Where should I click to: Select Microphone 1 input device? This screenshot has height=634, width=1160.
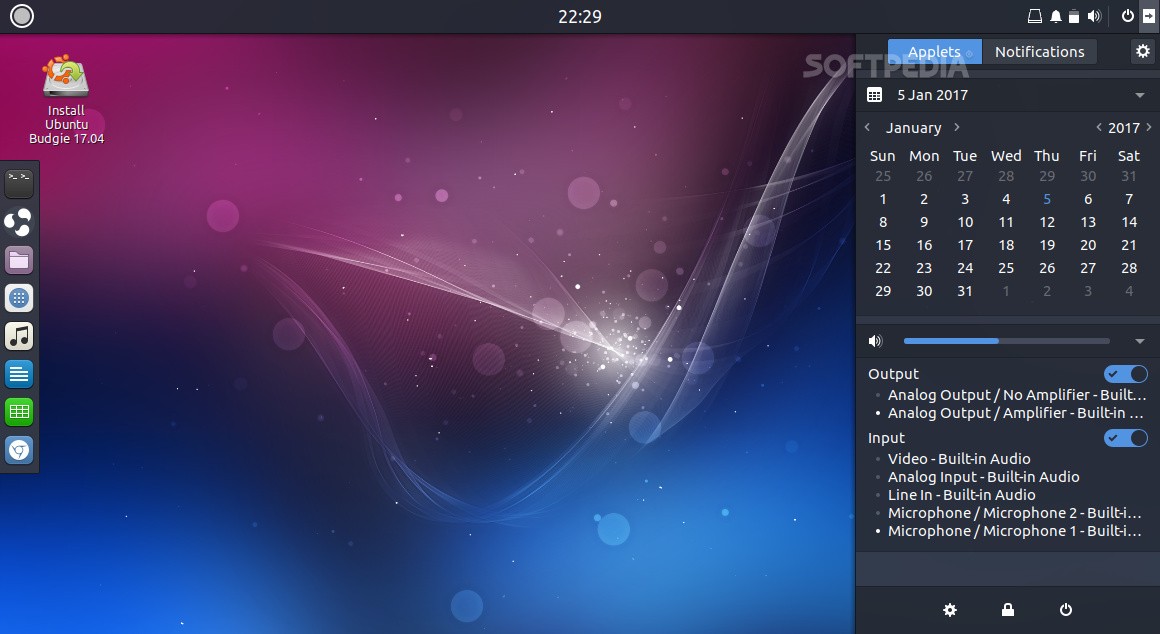pyautogui.click(x=1014, y=531)
